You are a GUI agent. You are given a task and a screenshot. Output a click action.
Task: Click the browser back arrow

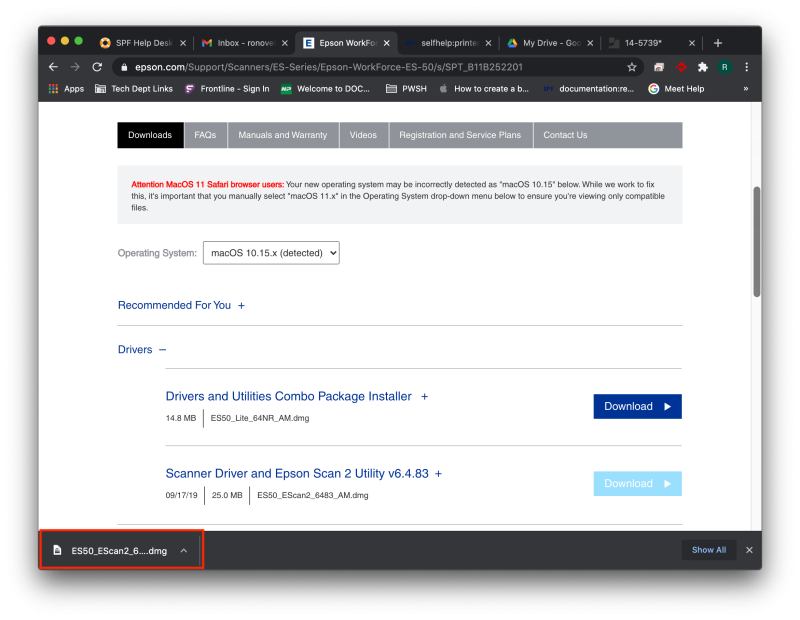tap(53, 67)
